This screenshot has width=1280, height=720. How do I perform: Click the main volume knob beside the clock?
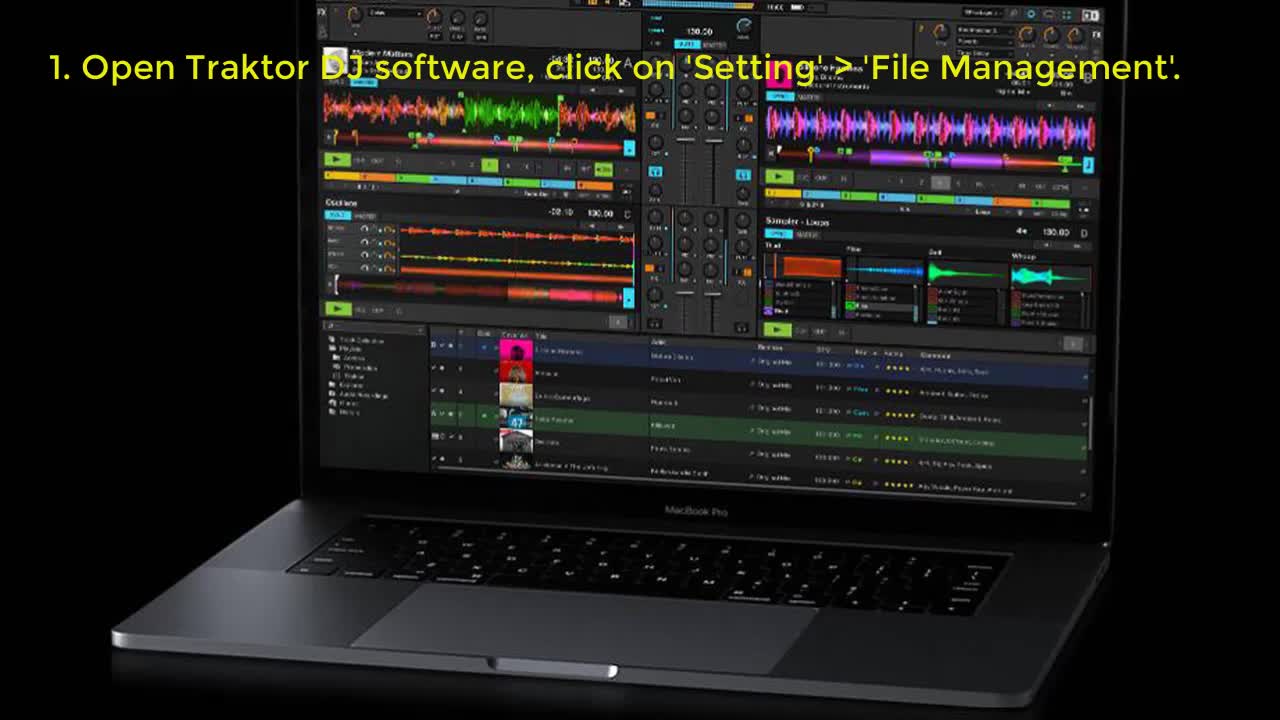[744, 27]
